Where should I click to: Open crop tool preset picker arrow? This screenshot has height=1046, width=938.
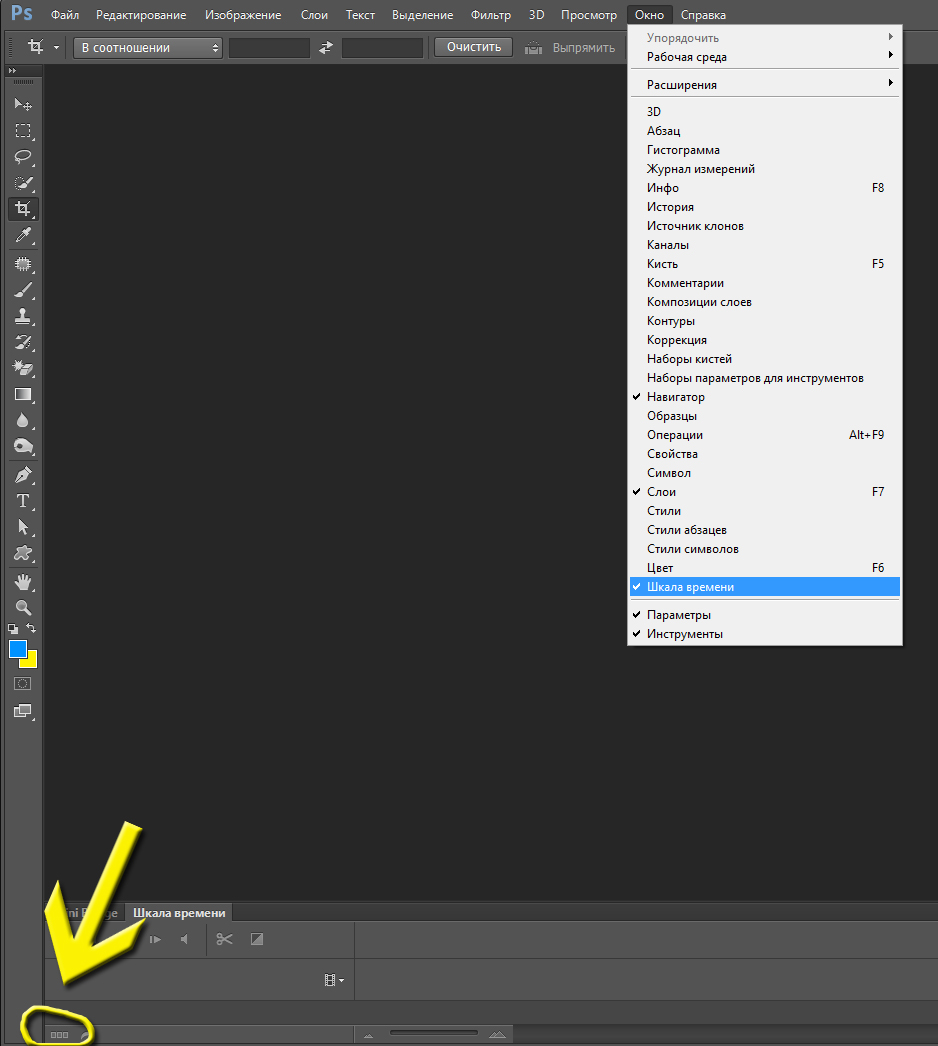click(56, 47)
